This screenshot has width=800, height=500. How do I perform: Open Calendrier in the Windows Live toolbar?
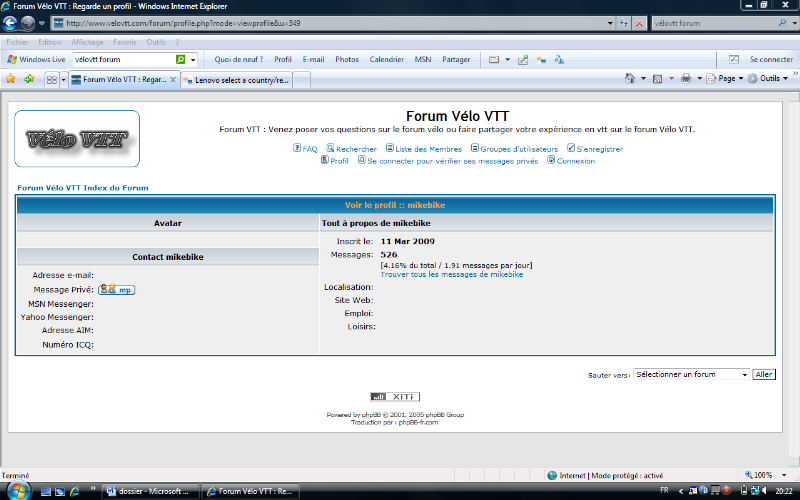(387, 59)
